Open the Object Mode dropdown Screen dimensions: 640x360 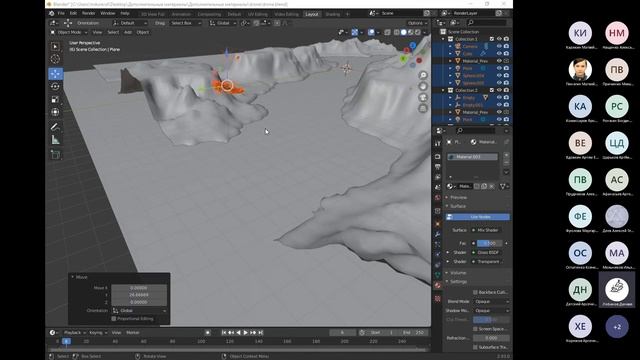pos(69,32)
